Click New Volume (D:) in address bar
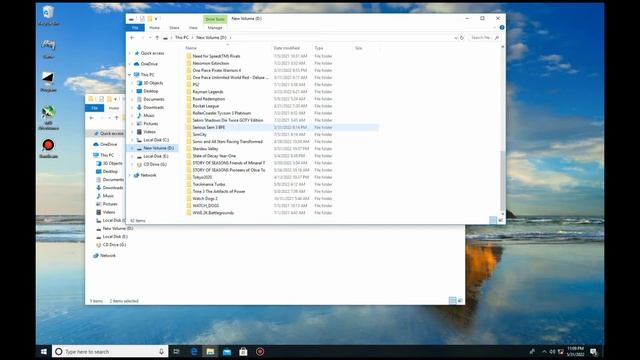The width and height of the screenshot is (640, 360). [x=211, y=38]
